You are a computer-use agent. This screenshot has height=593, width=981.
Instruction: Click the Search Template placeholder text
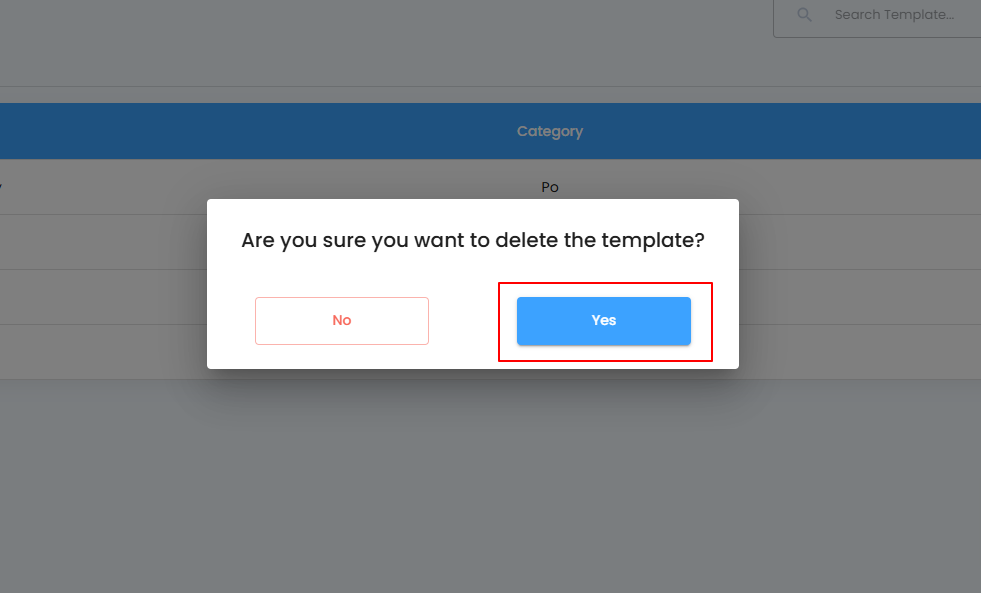(x=894, y=14)
